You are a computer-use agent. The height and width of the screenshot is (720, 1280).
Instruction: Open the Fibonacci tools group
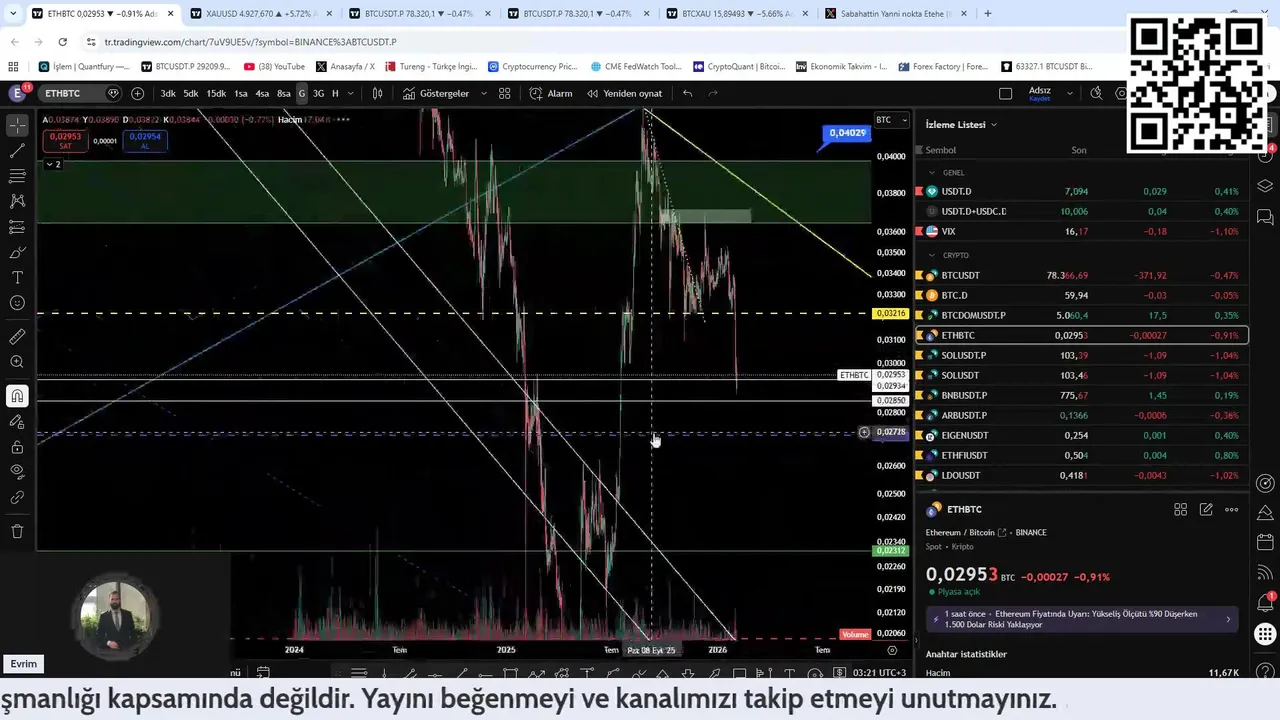17,176
